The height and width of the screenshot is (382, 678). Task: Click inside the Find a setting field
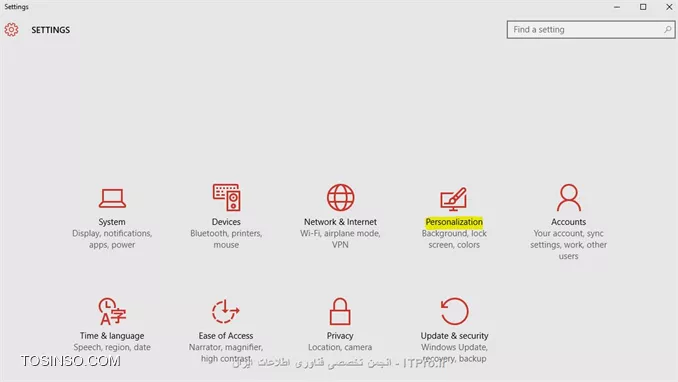point(591,29)
